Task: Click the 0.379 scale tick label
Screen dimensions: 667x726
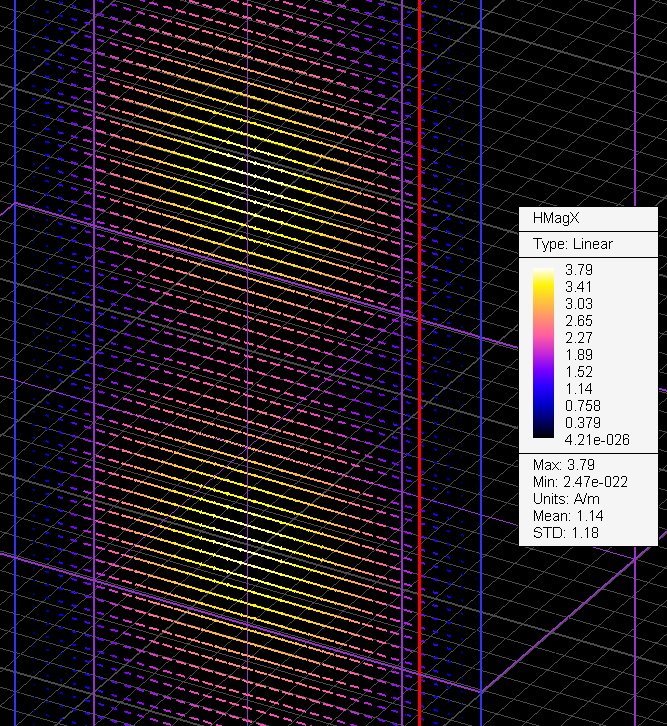Action: pyautogui.click(x=584, y=422)
